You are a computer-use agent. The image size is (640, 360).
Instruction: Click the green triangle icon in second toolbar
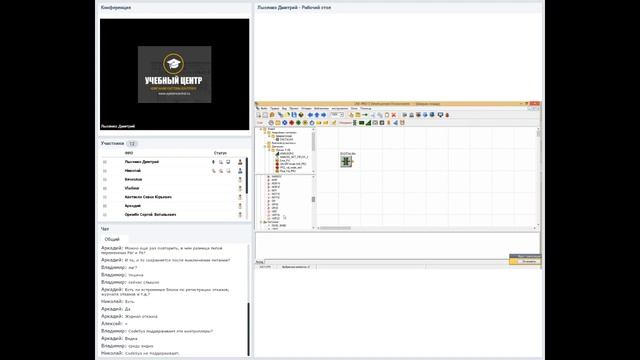(369, 123)
